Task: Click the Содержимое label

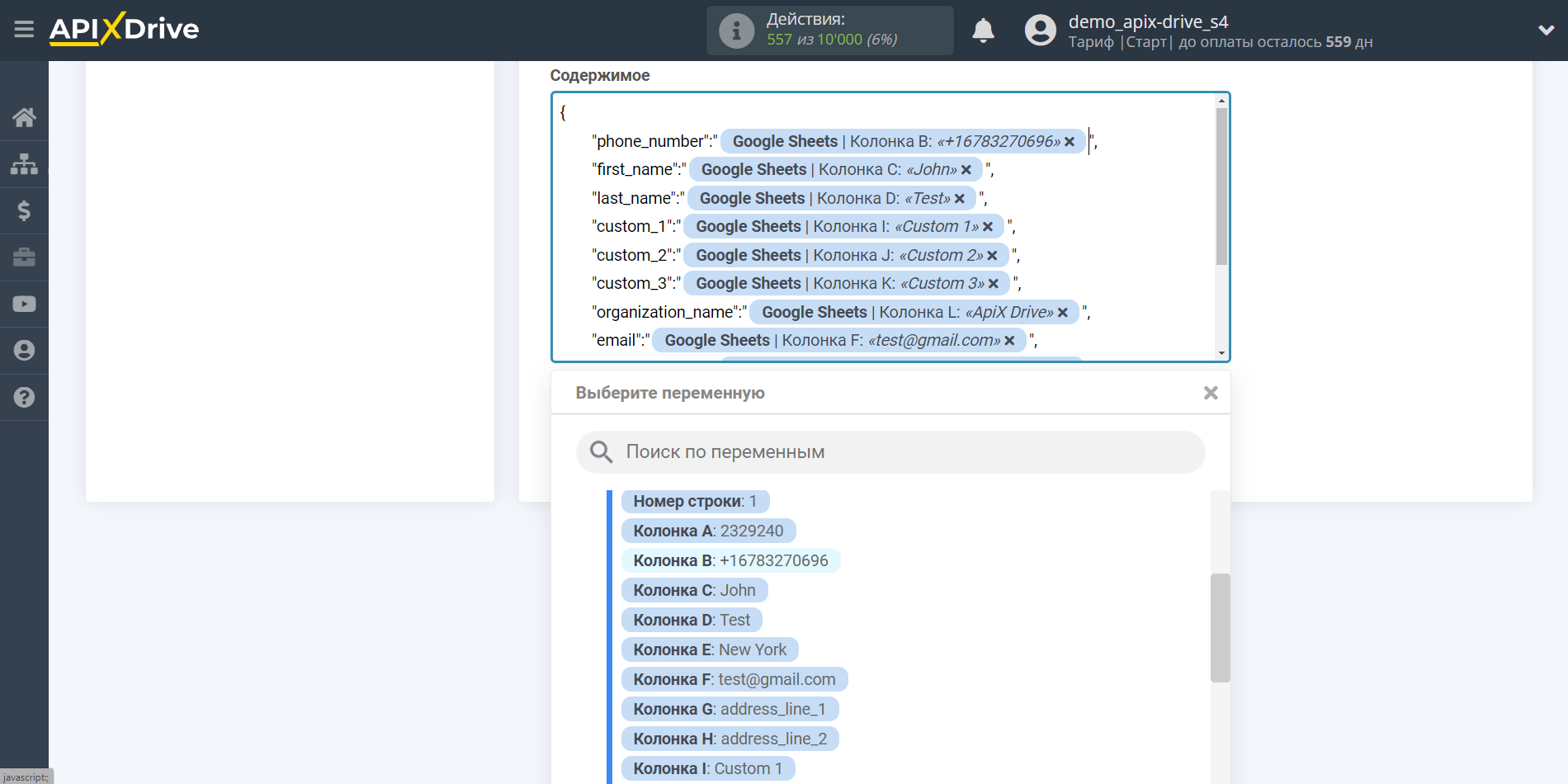Action: 600,75
